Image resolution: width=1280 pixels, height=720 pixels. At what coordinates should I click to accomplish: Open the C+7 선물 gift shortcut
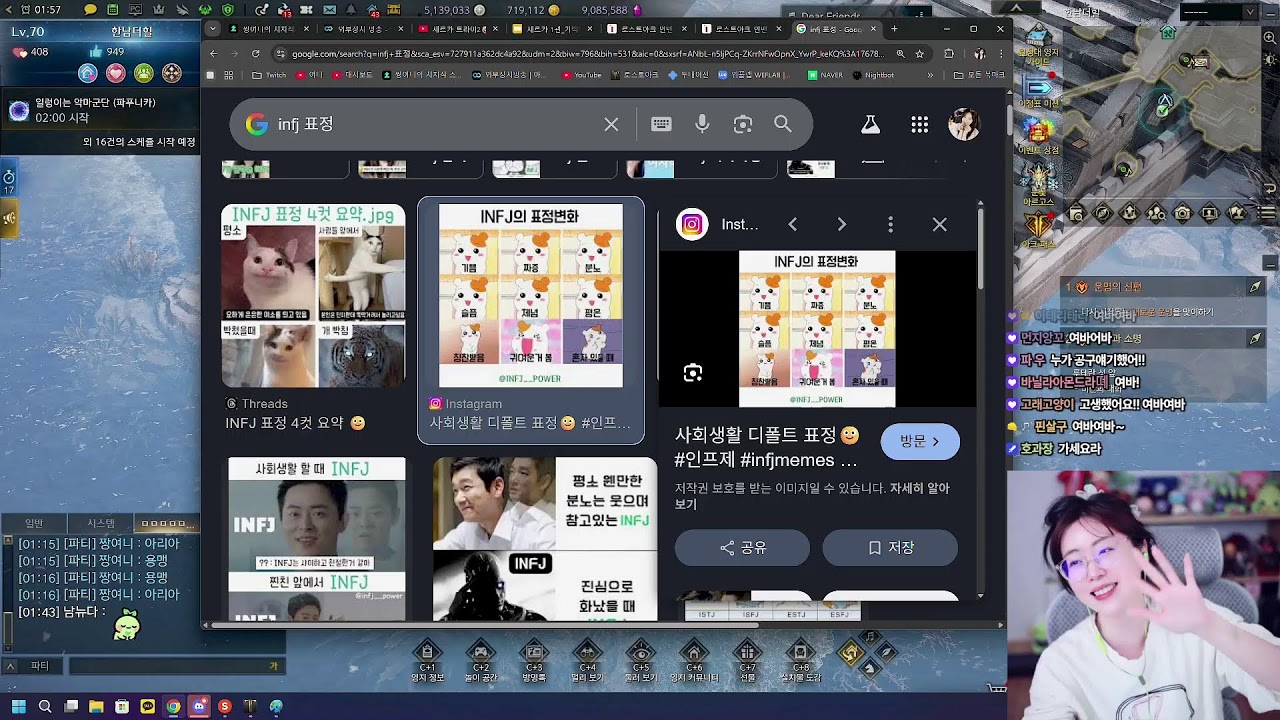point(747,660)
